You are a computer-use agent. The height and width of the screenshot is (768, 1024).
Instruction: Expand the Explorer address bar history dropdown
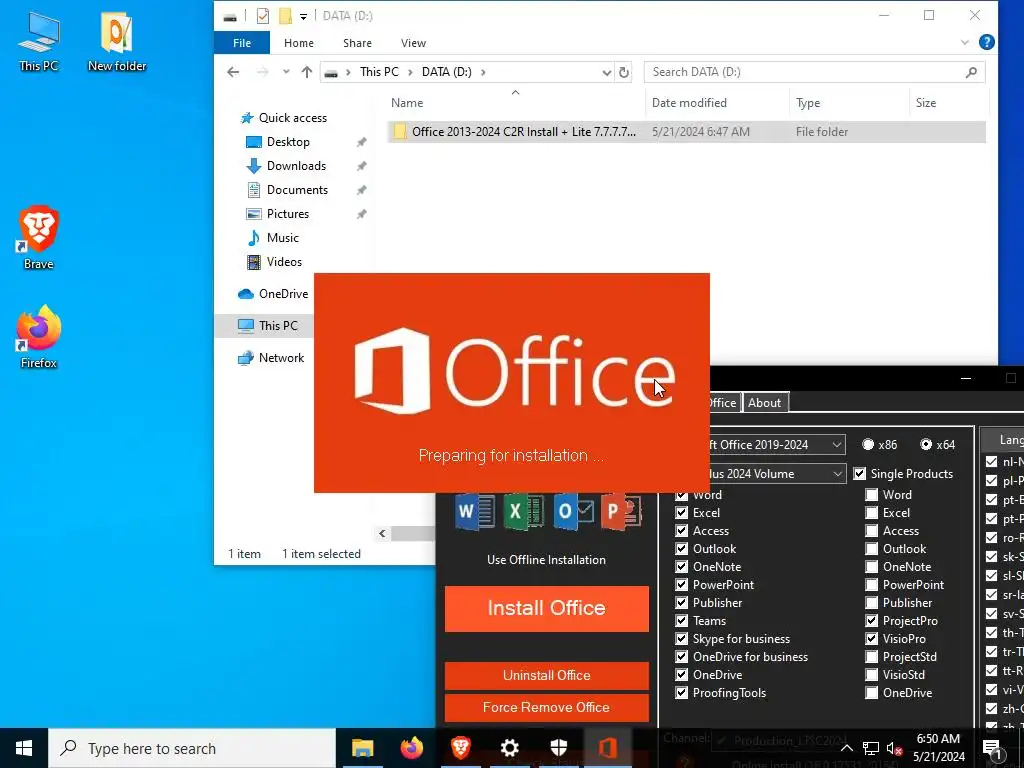[607, 72]
